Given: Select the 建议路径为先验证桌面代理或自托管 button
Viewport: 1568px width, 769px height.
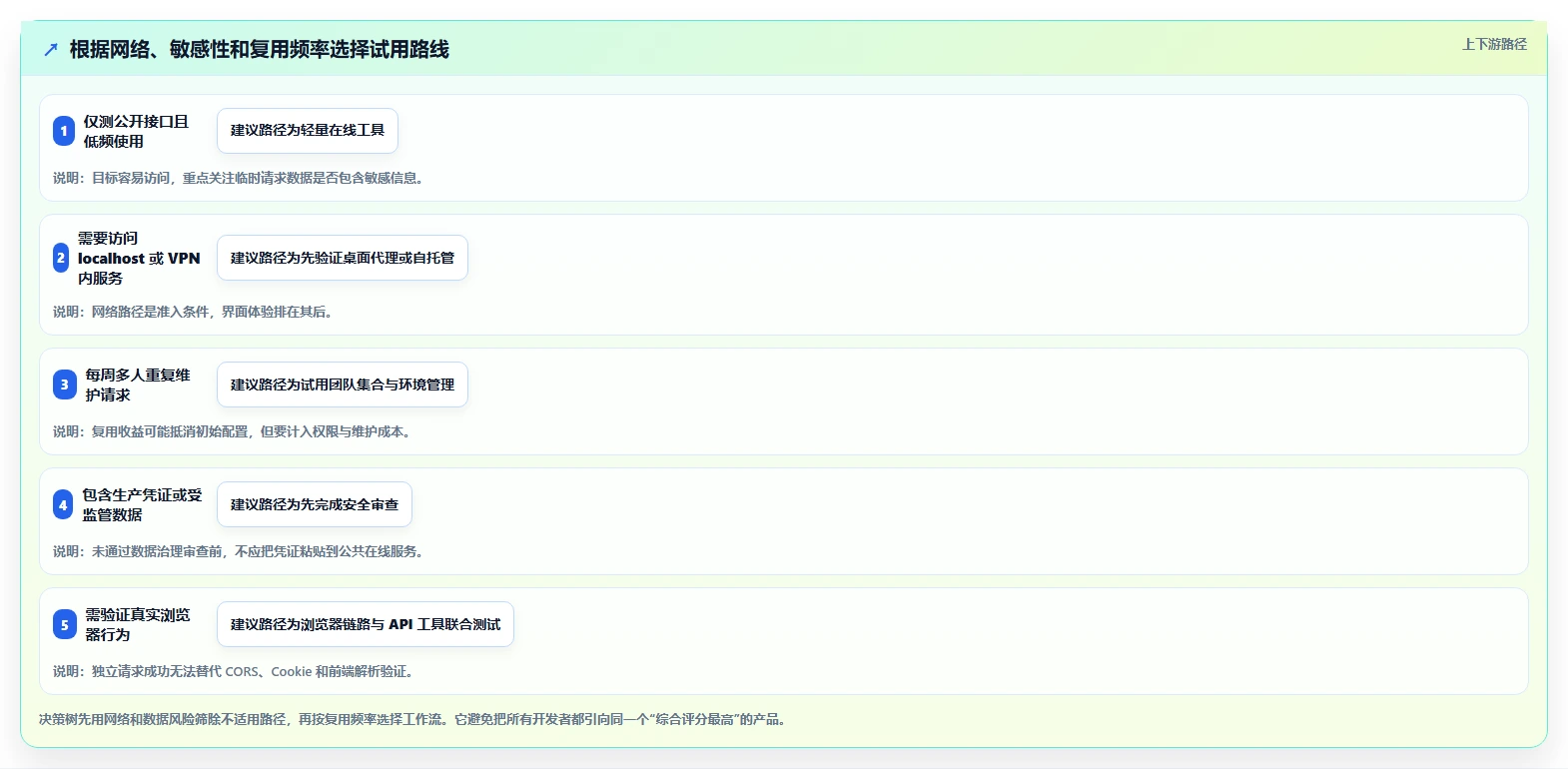Looking at the screenshot, I should point(343,258).
